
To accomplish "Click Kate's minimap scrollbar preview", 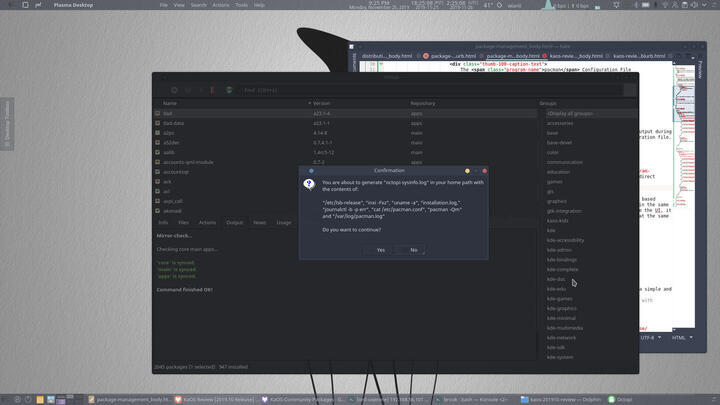I will (684, 195).
